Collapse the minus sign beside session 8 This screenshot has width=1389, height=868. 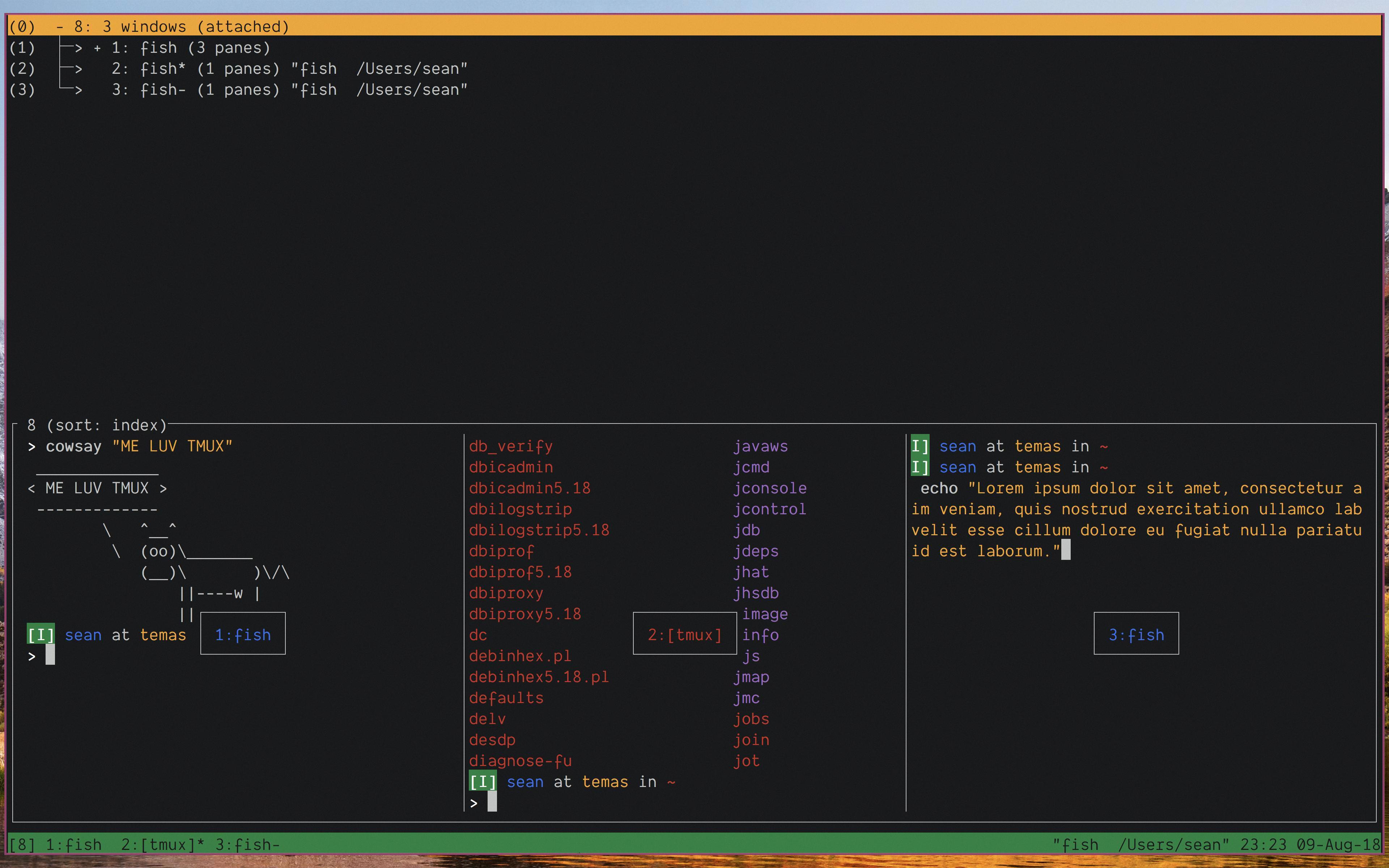[60, 27]
